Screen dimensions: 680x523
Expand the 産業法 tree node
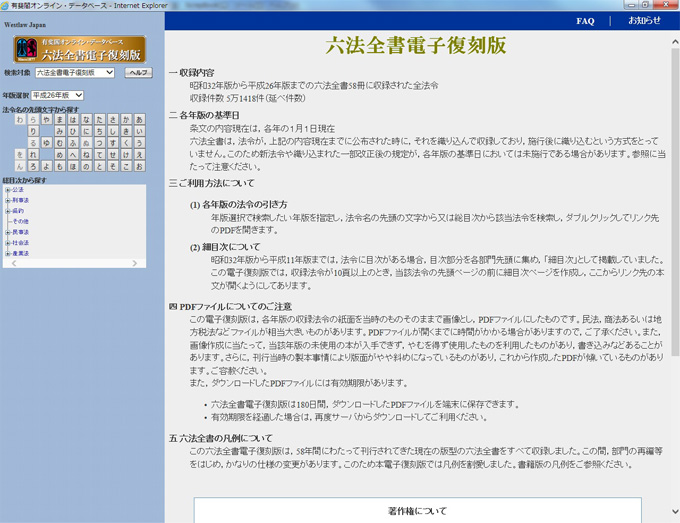(7, 253)
